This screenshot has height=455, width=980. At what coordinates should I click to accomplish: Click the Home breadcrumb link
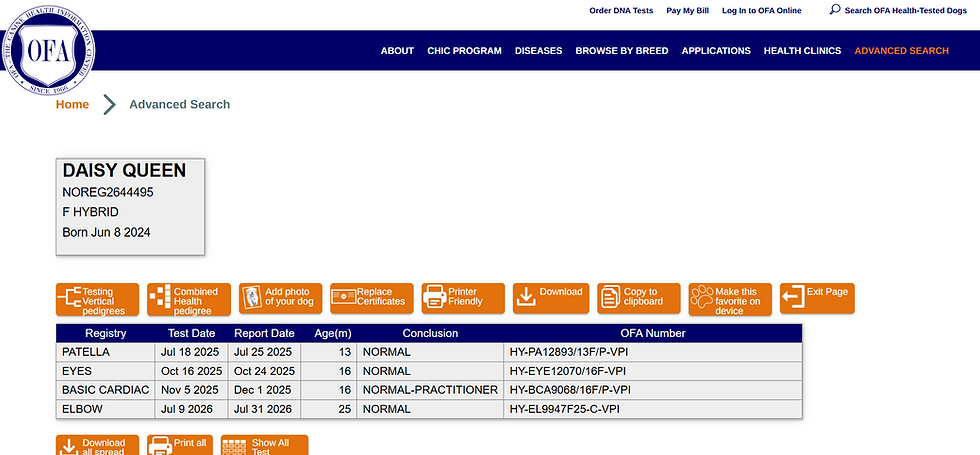coord(72,104)
